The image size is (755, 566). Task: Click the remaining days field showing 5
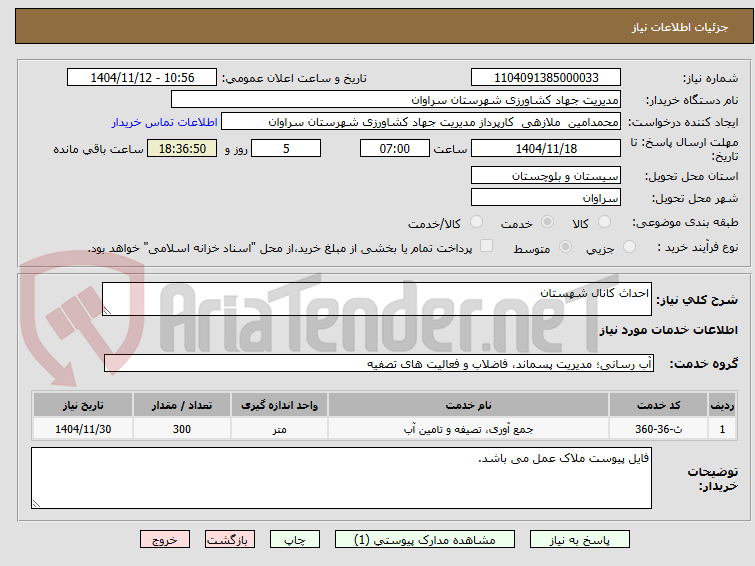click(x=286, y=148)
